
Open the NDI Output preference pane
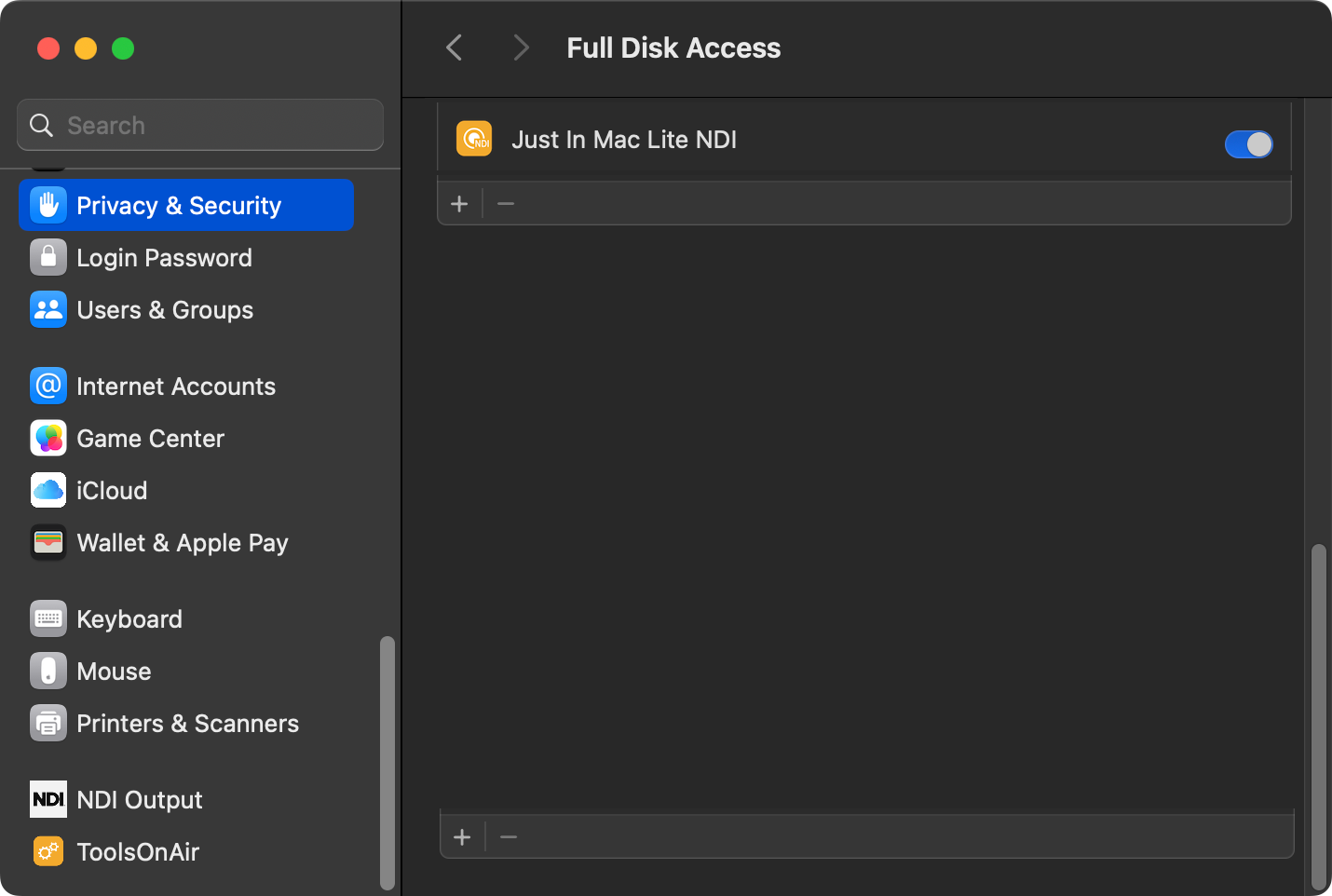pyautogui.click(x=186, y=799)
